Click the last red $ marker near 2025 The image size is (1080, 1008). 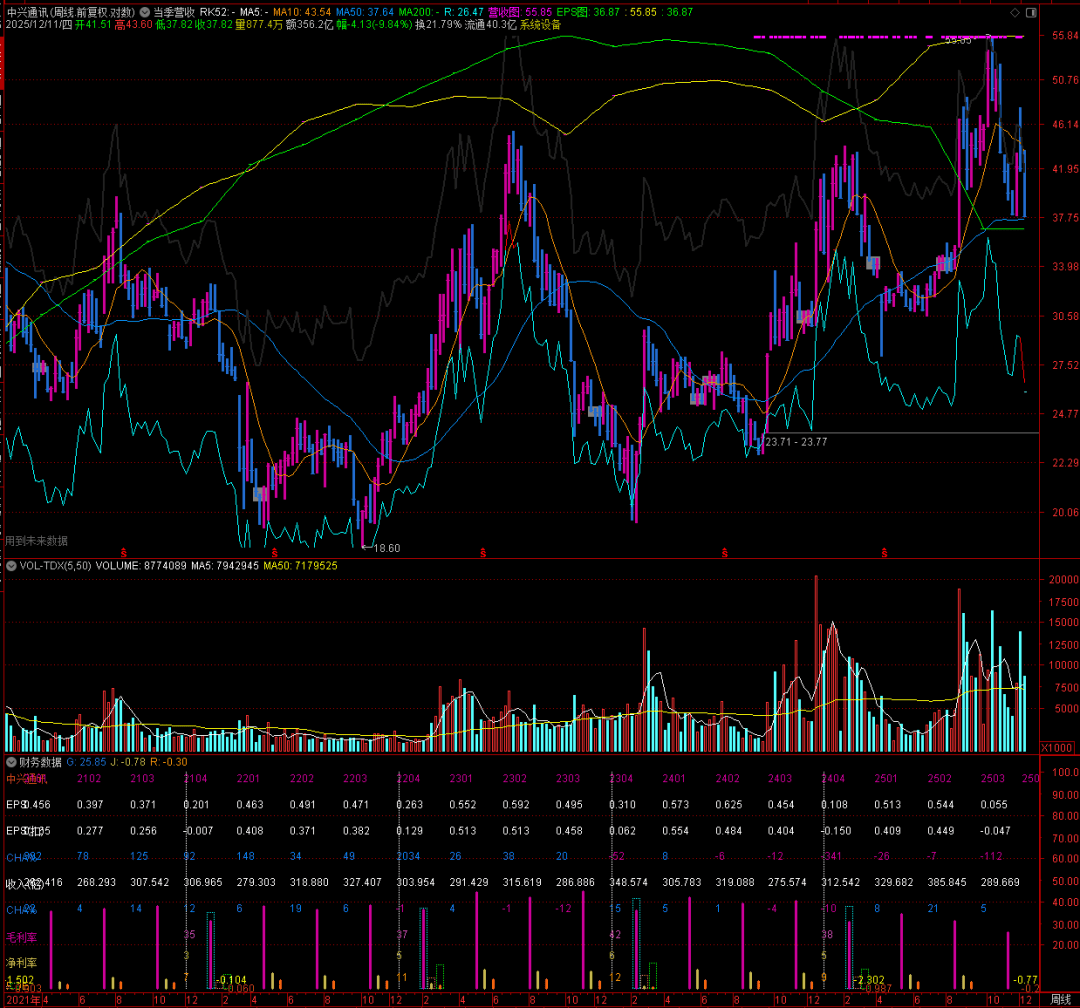click(x=884, y=551)
